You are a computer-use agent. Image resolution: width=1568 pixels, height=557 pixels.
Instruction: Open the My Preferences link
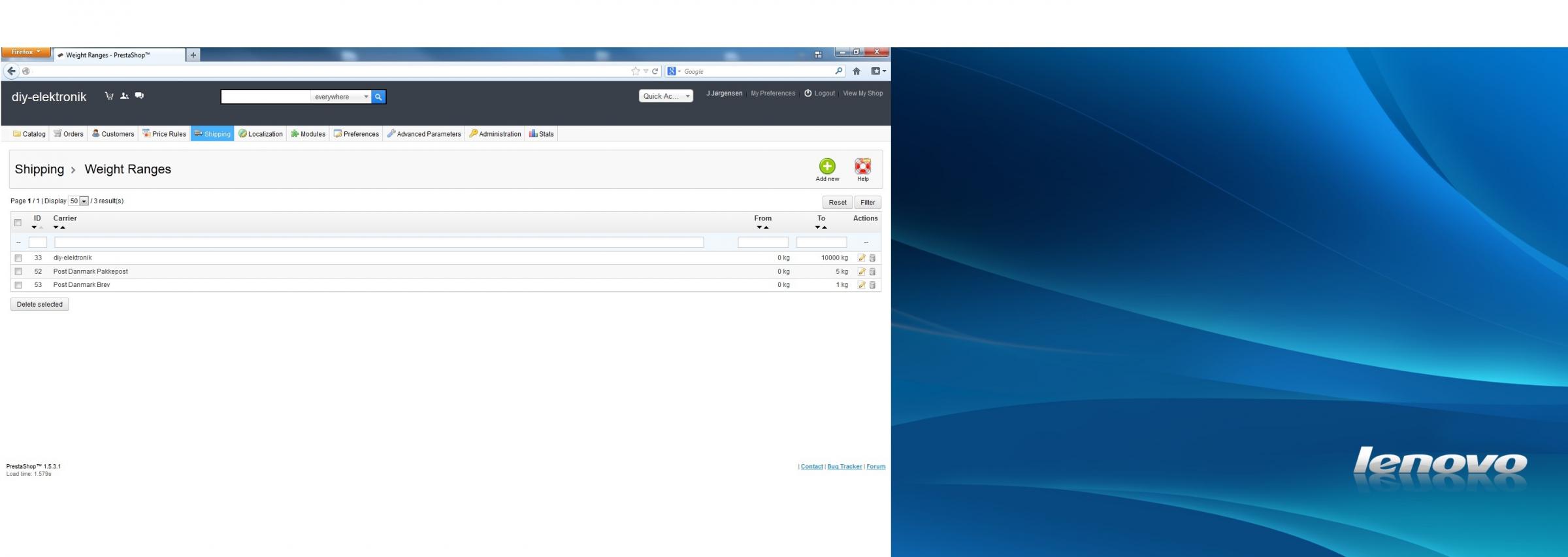773,93
